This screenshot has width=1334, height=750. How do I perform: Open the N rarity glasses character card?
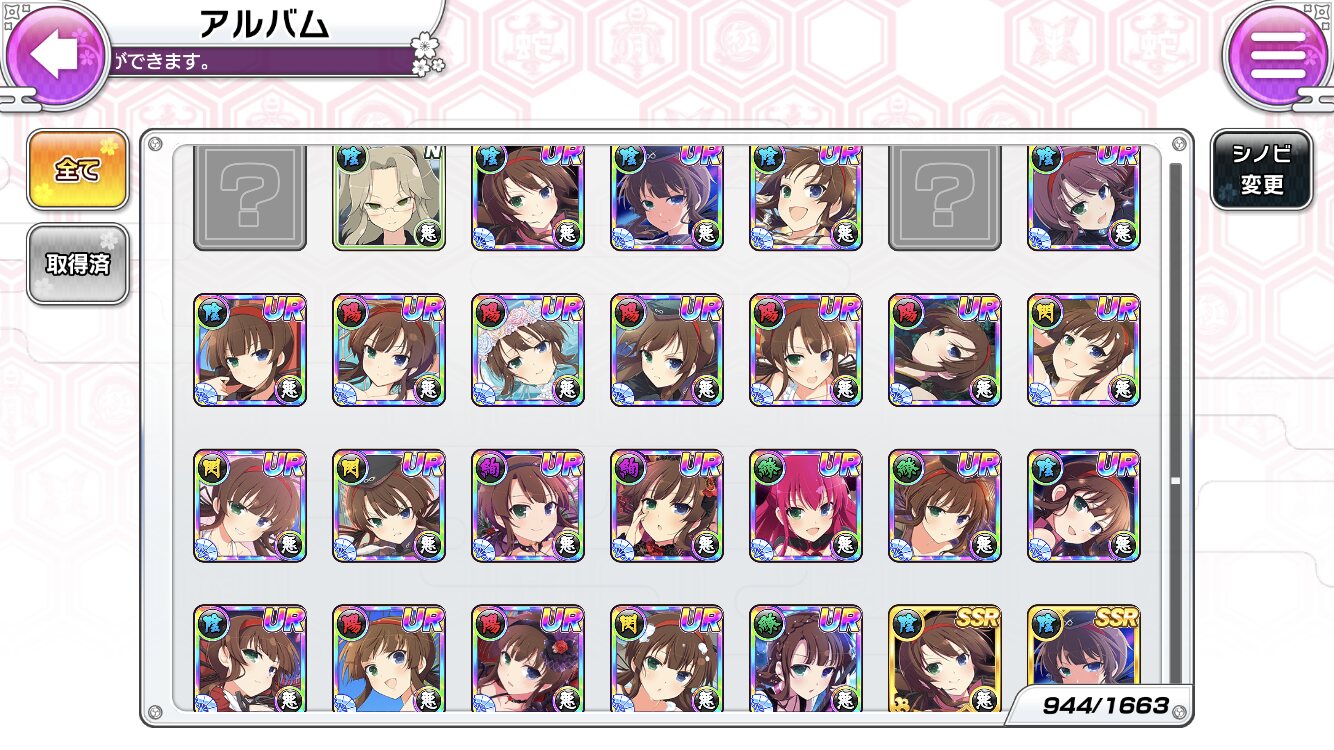pos(388,197)
